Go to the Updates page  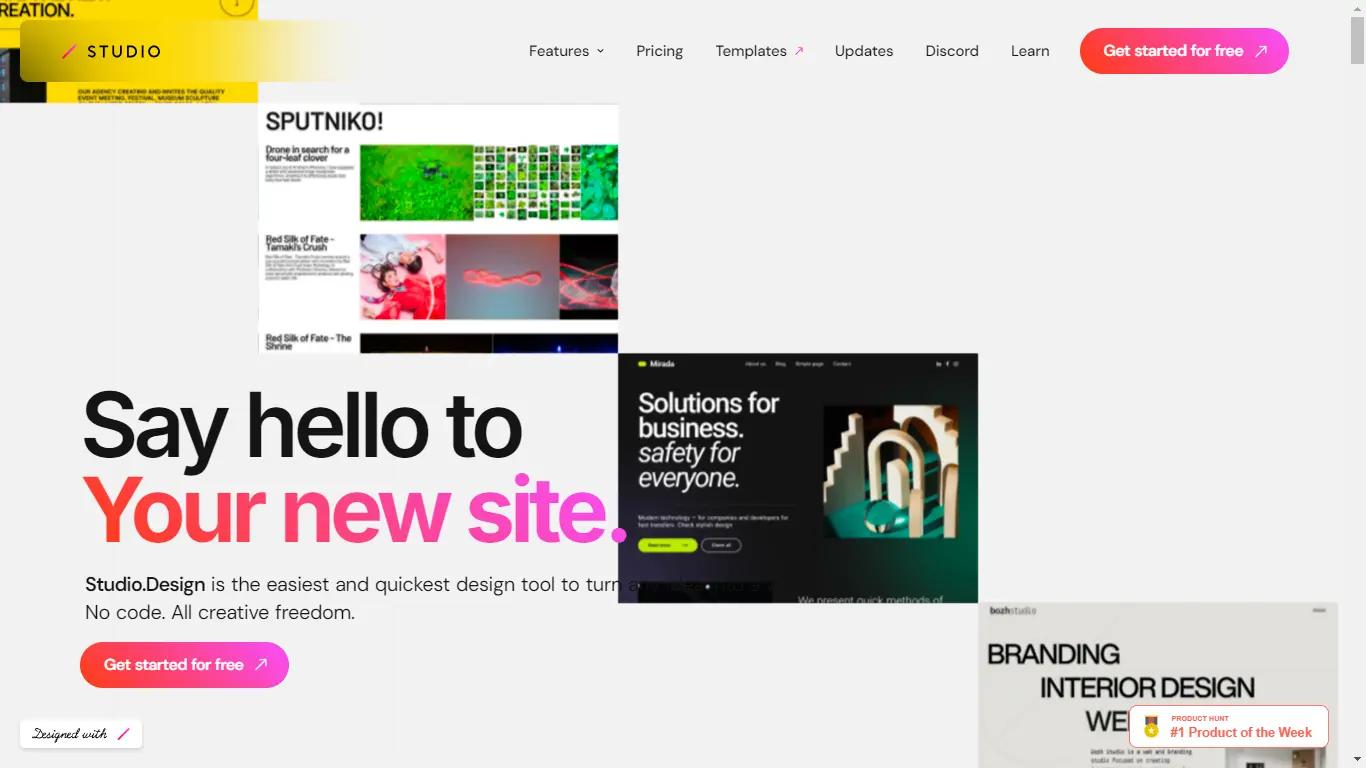(x=864, y=51)
